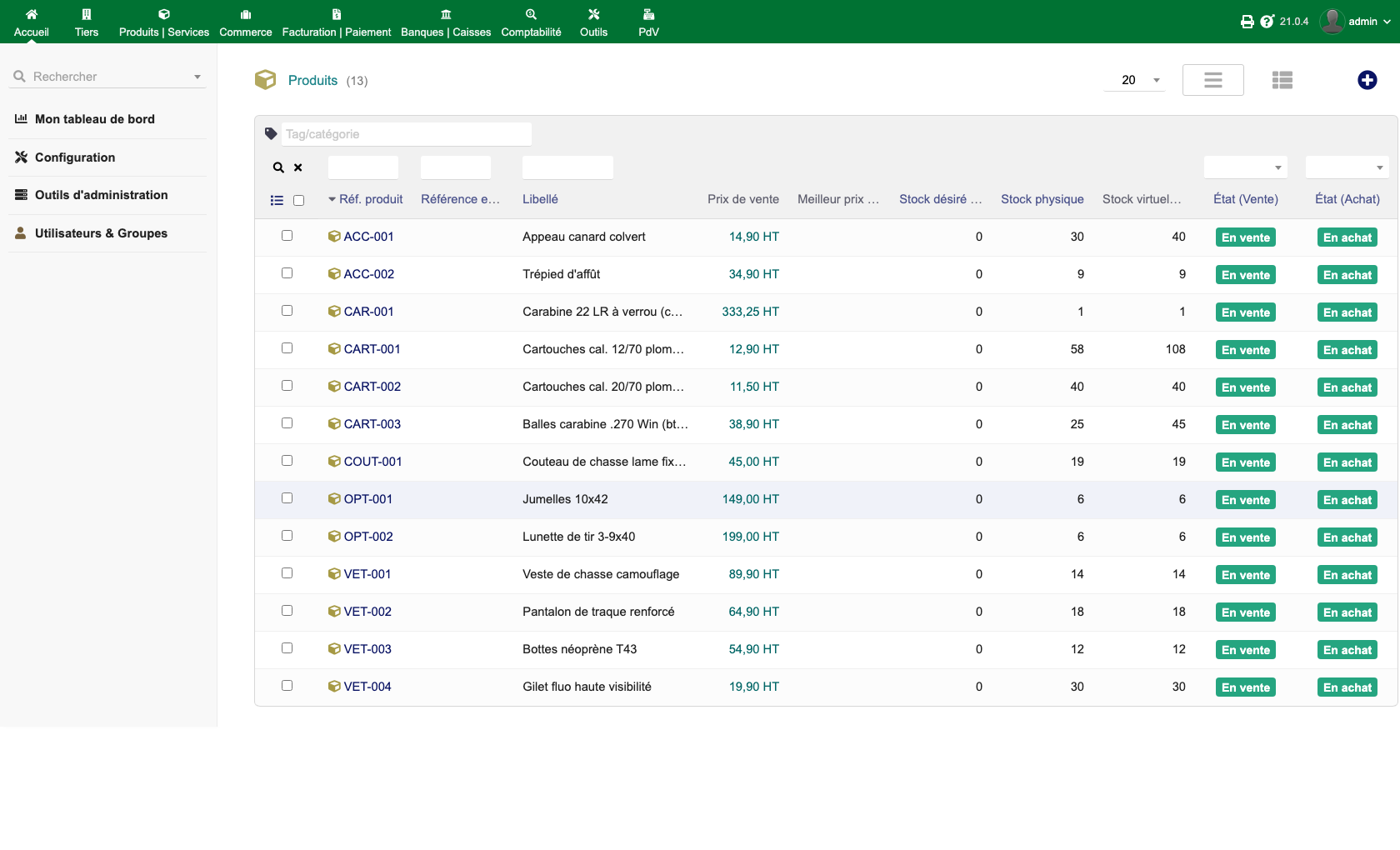
Task: Select the OPT-001 row checkbox
Action: (x=287, y=498)
